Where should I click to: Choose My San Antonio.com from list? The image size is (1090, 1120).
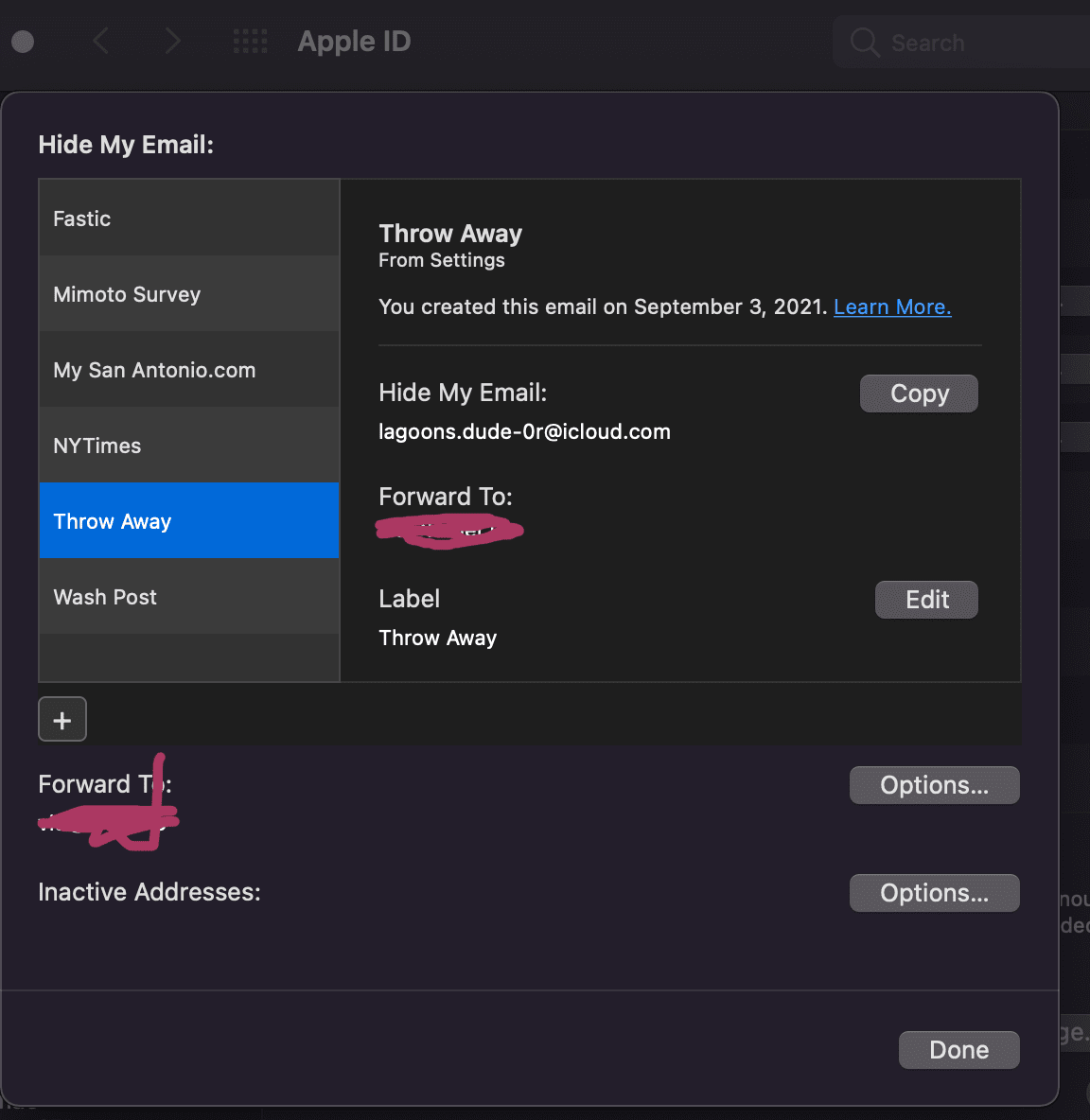click(189, 370)
